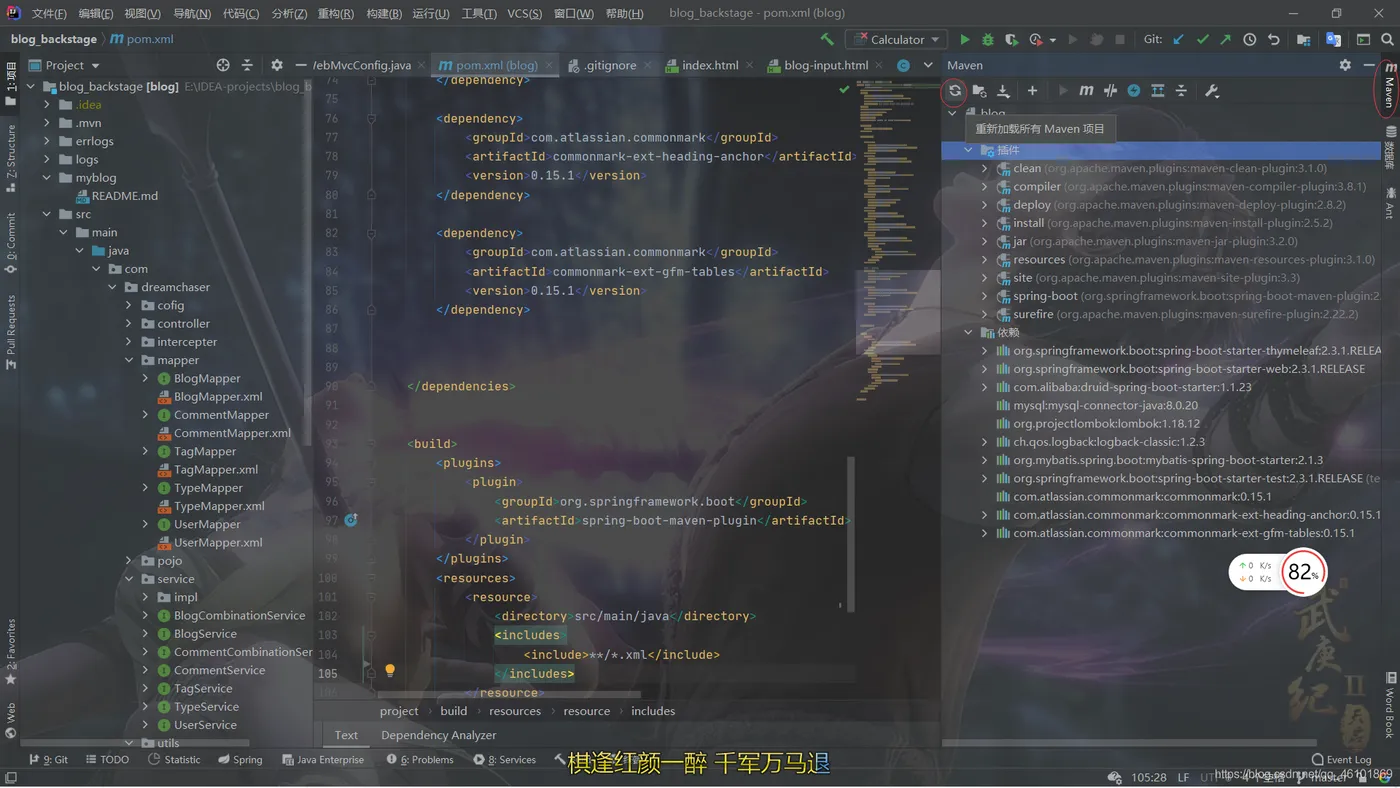Click Add Maven Projects plus icon
Image resolution: width=1400 pixels, height=788 pixels.
tap(1032, 91)
